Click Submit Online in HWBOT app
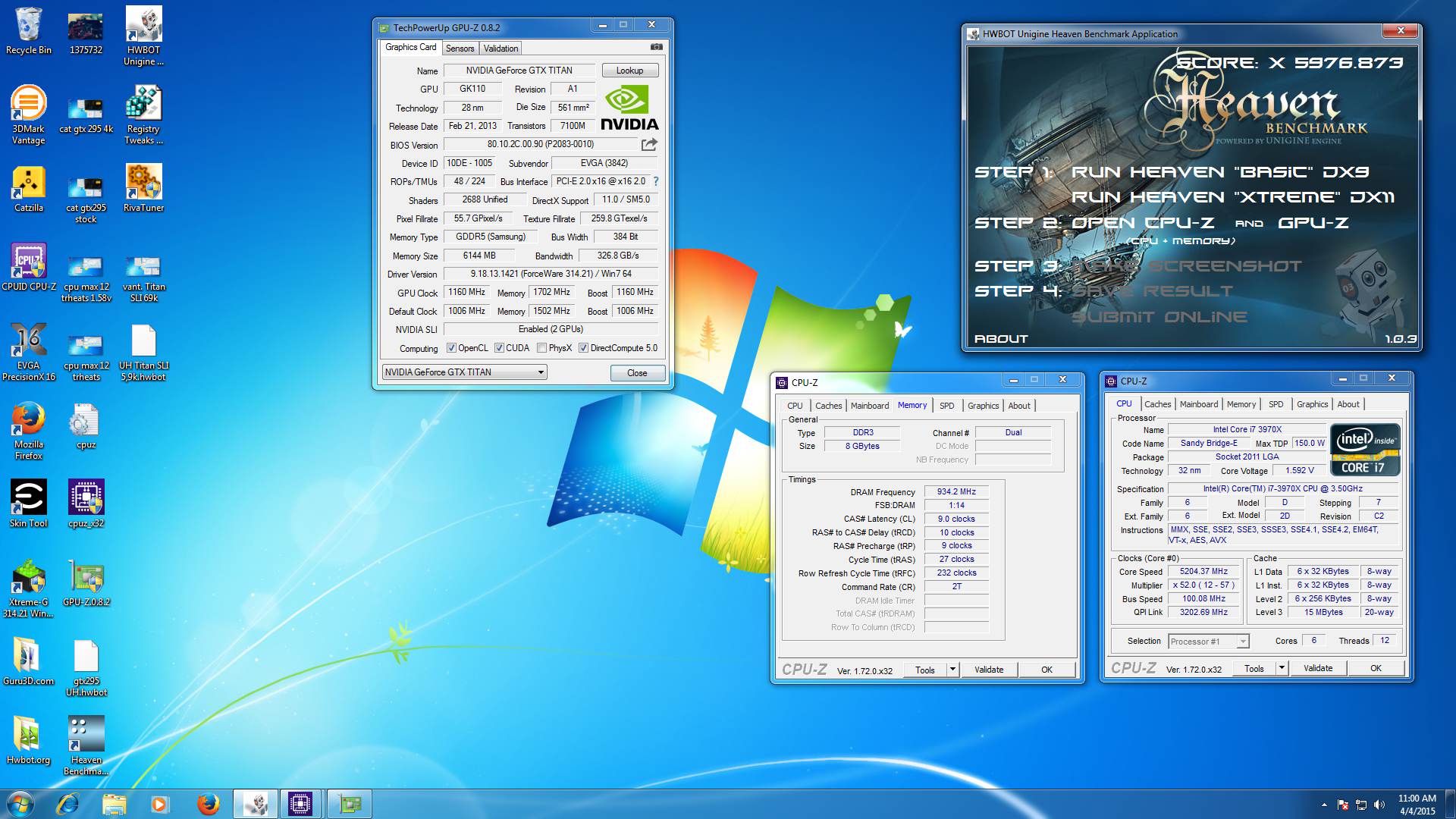The height and width of the screenshot is (819, 1456). [1159, 317]
